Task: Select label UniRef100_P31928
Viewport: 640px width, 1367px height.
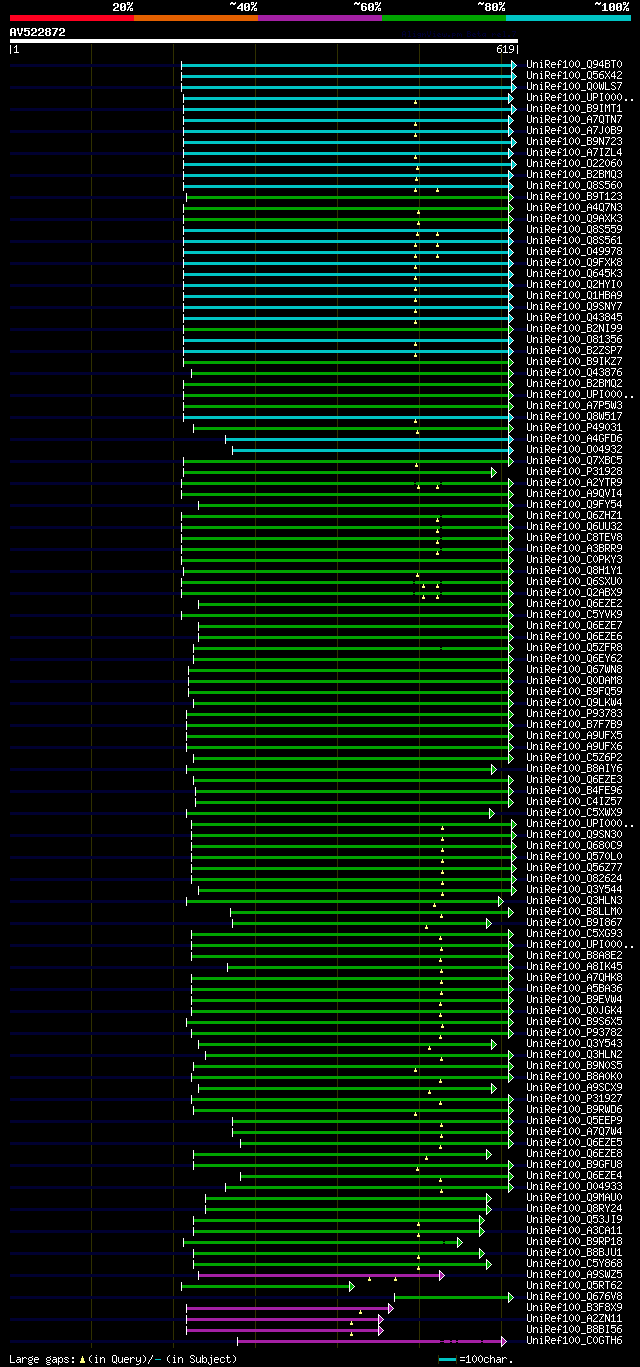Action: click(x=574, y=472)
